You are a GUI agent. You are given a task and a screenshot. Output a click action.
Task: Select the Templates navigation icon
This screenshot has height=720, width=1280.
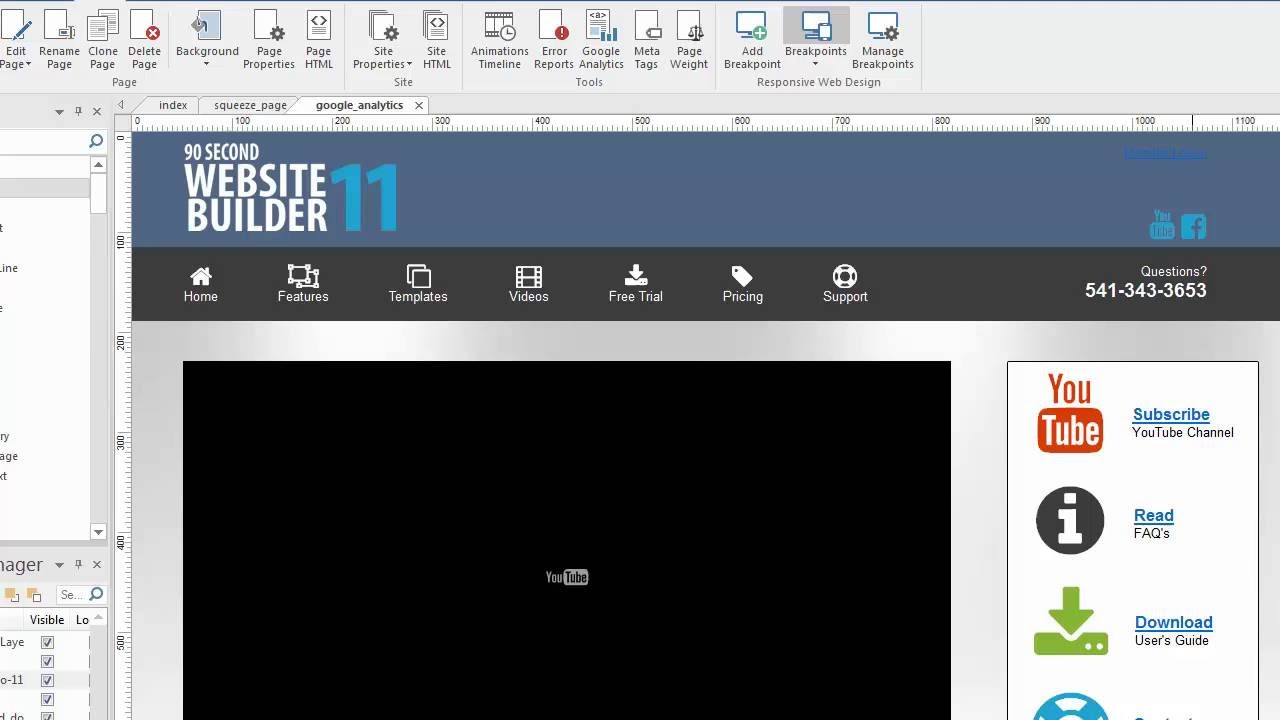coord(418,276)
